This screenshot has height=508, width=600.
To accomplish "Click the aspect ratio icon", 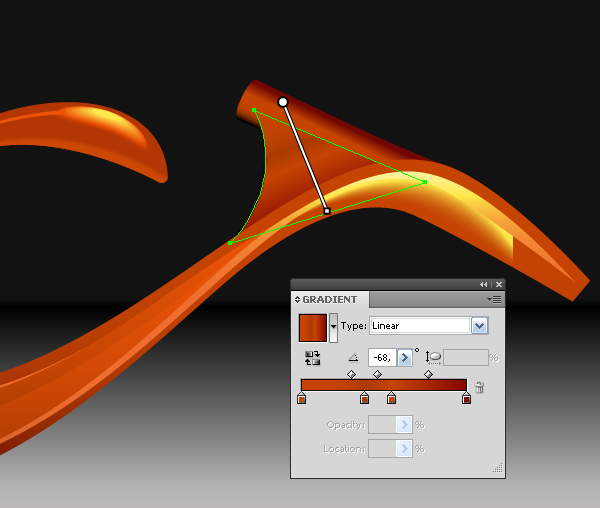I will click(x=434, y=358).
